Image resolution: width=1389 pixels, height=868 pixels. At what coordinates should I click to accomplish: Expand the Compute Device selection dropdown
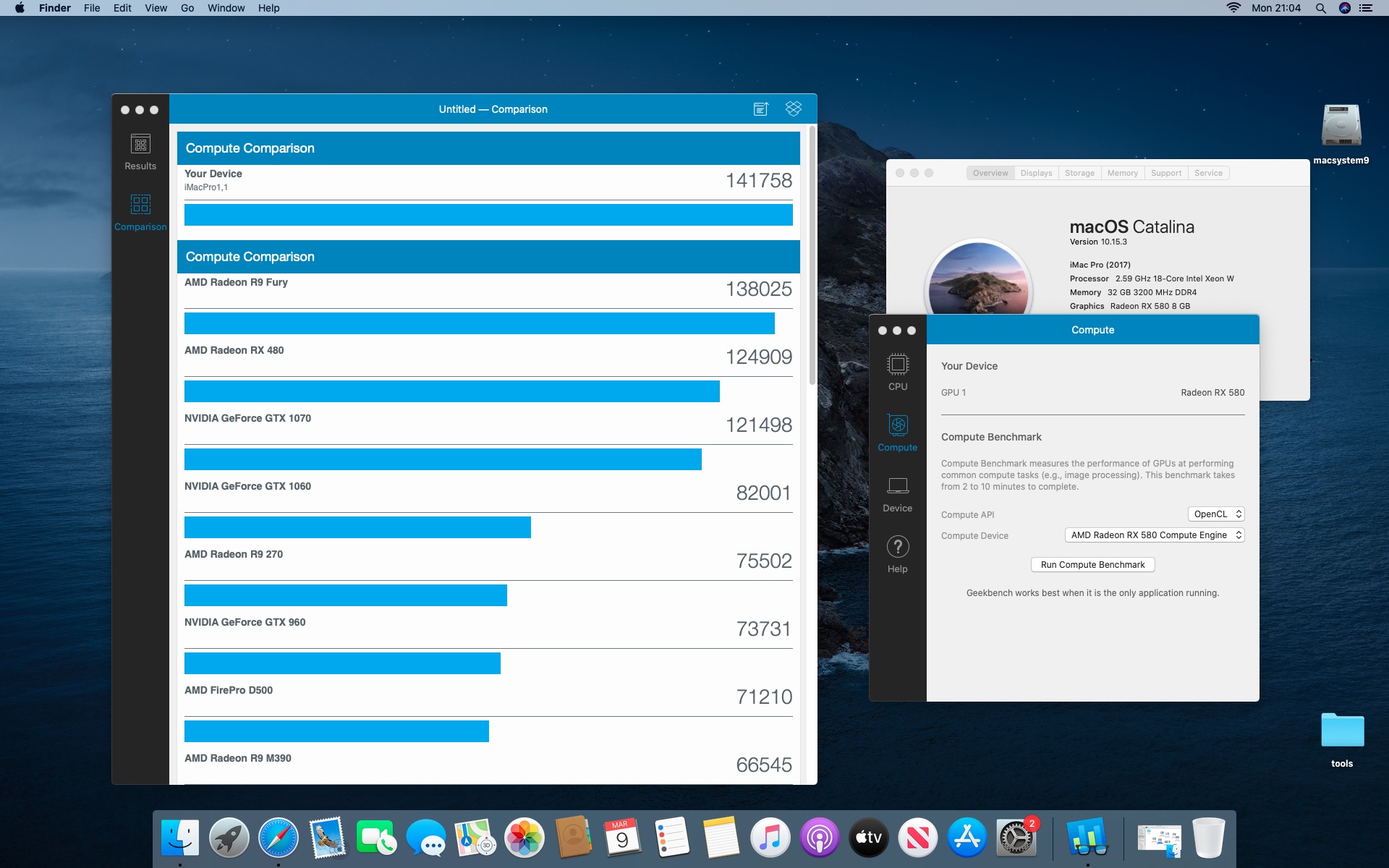1154,535
